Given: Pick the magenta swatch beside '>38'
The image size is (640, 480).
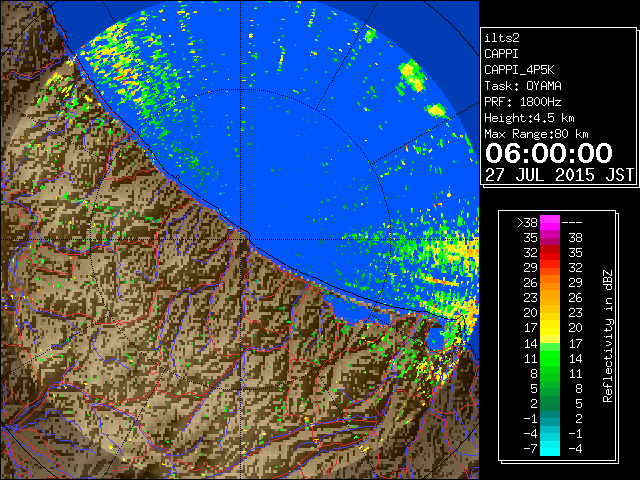Looking at the screenshot, I should click(550, 223).
